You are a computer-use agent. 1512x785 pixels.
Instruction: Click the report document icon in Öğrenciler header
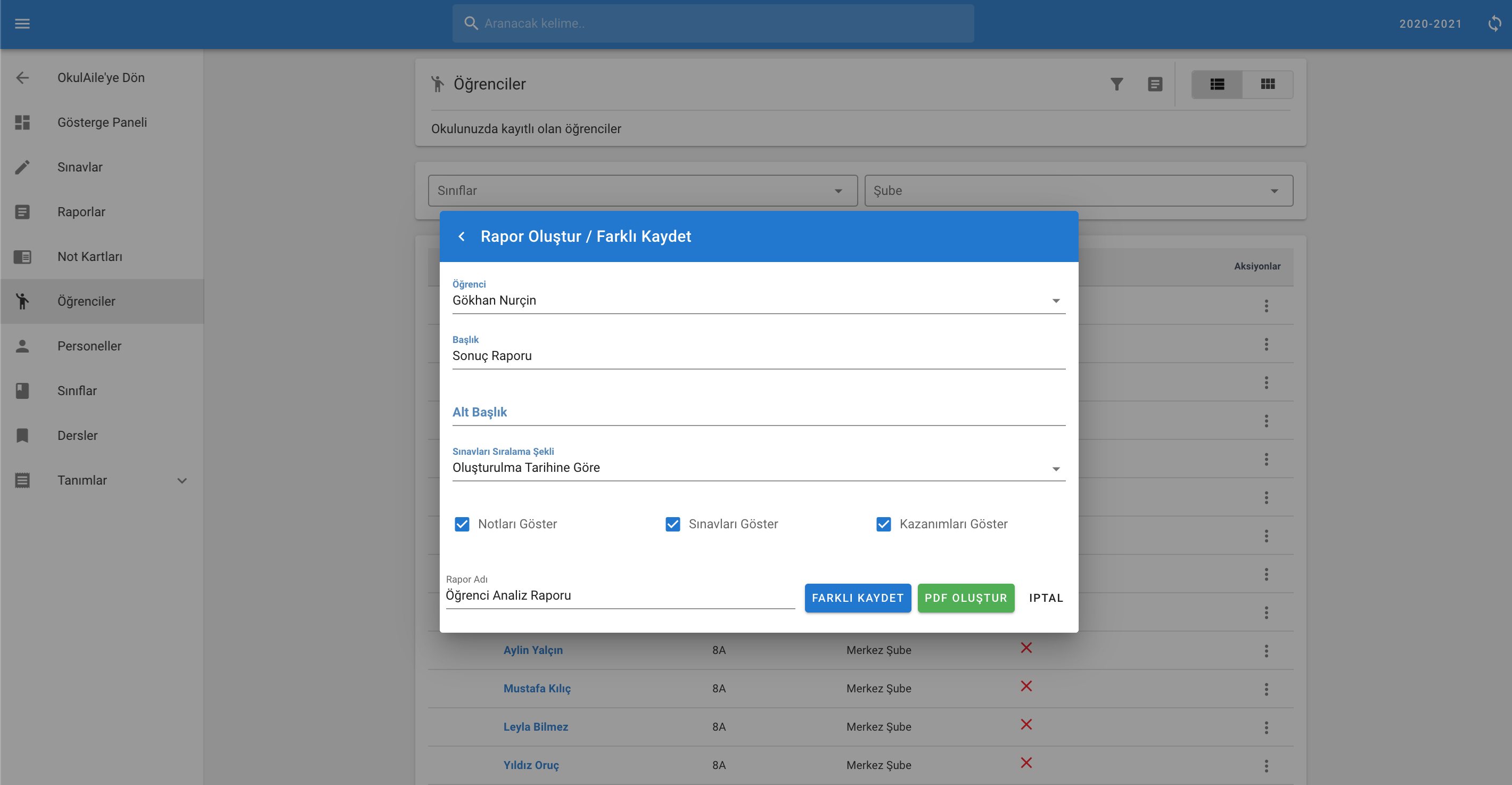tap(1155, 84)
